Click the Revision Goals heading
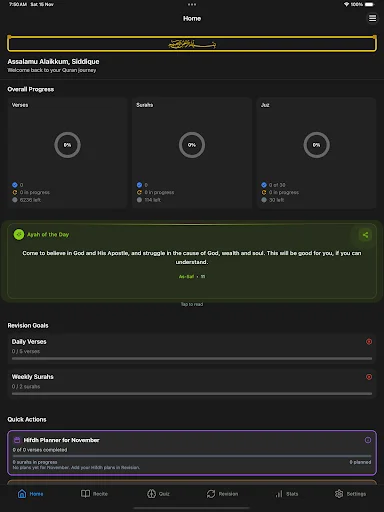Viewport: 384px width, 512px height. 28,325
